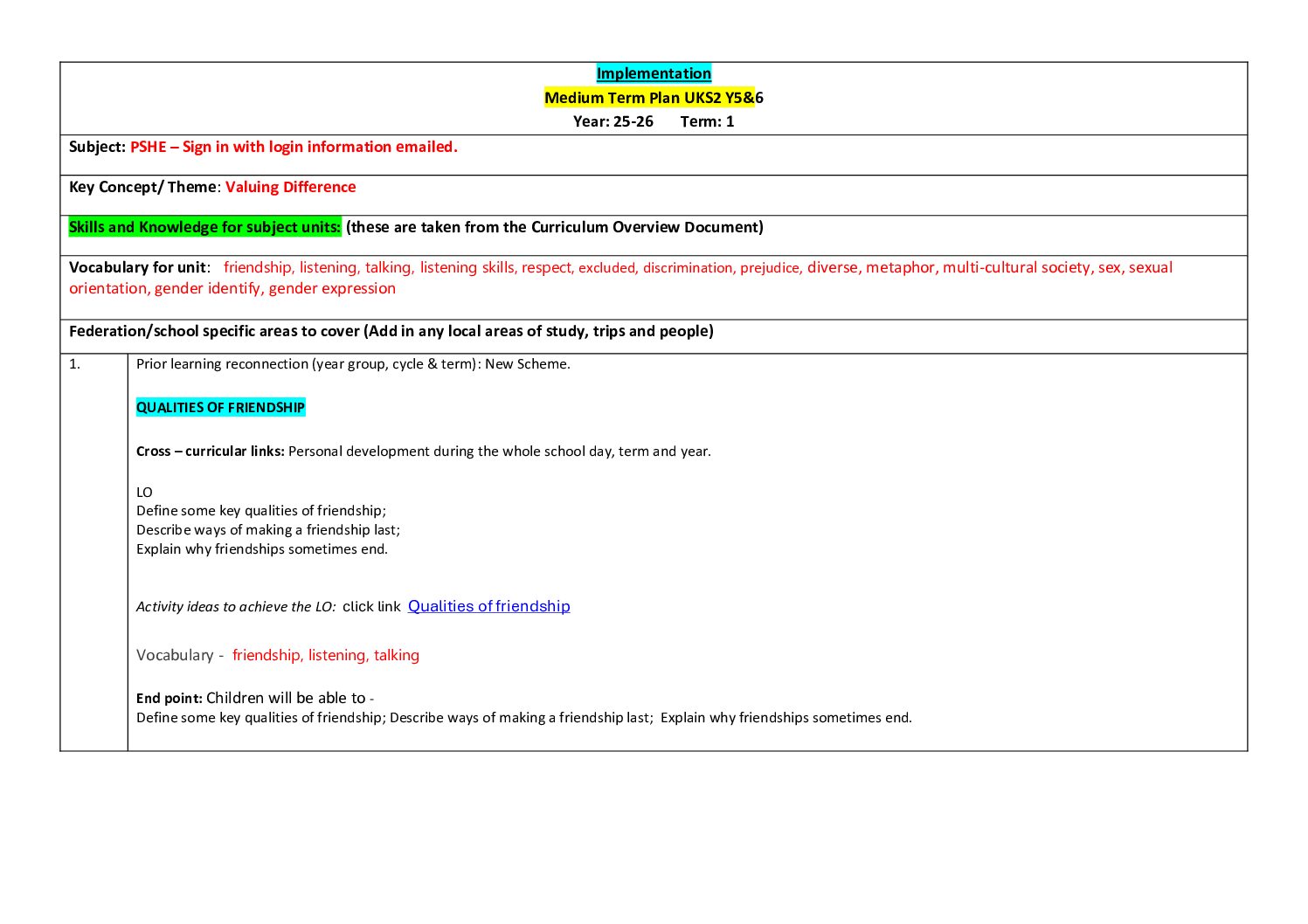The width and height of the screenshot is (1308, 924).
Task: Click the Prior learning reconnection line
Action: 353,364
